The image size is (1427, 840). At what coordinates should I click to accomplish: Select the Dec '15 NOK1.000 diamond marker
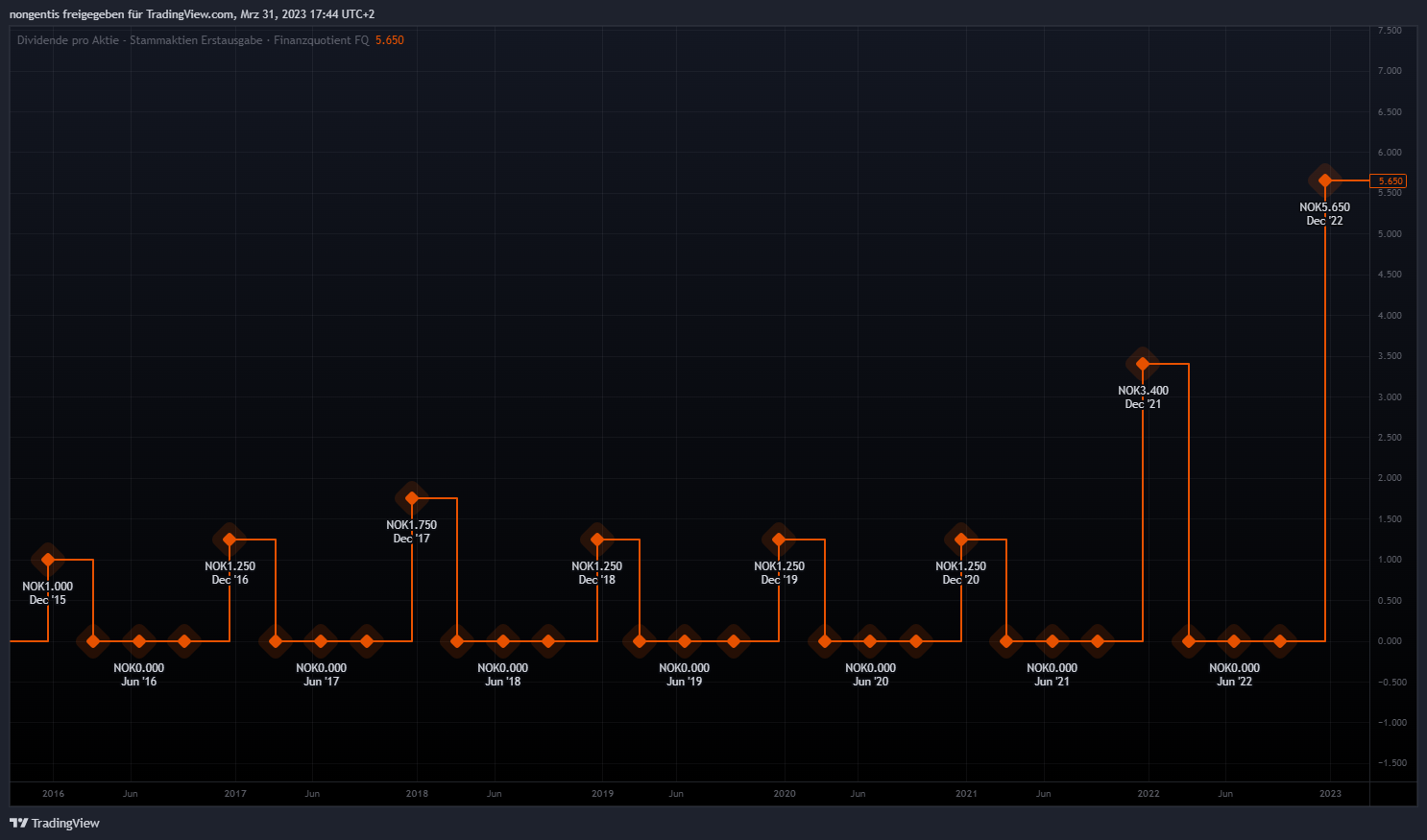[x=48, y=560]
